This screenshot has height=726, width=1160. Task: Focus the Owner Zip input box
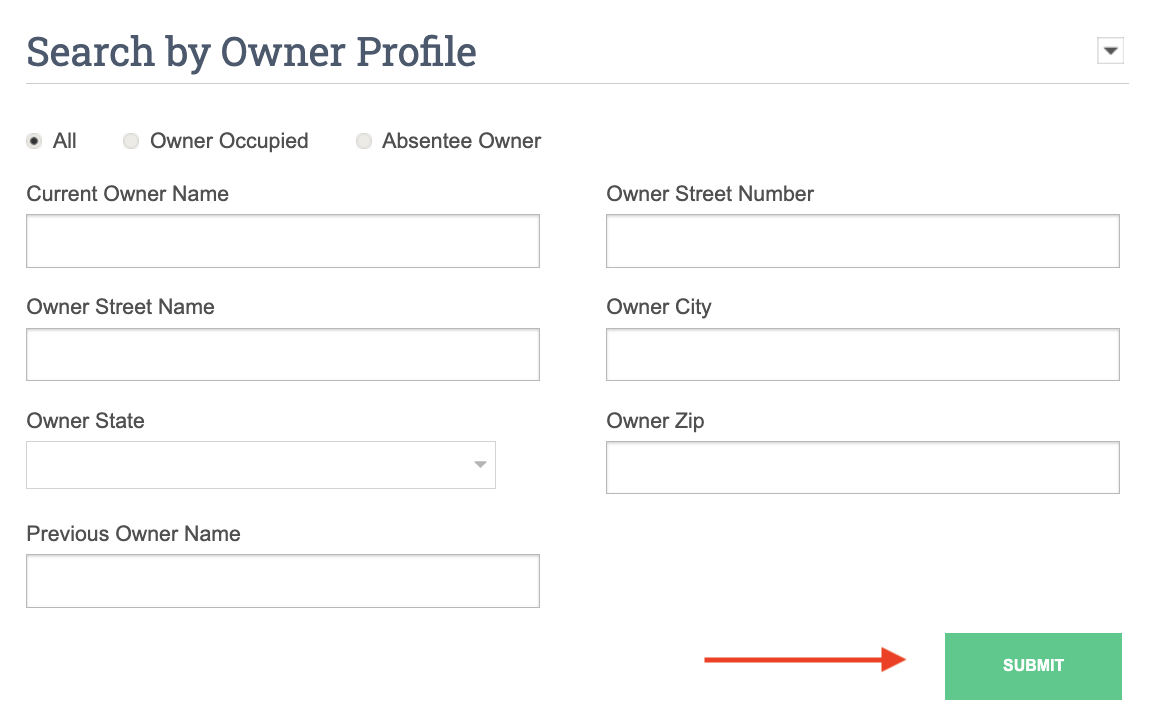(x=862, y=467)
